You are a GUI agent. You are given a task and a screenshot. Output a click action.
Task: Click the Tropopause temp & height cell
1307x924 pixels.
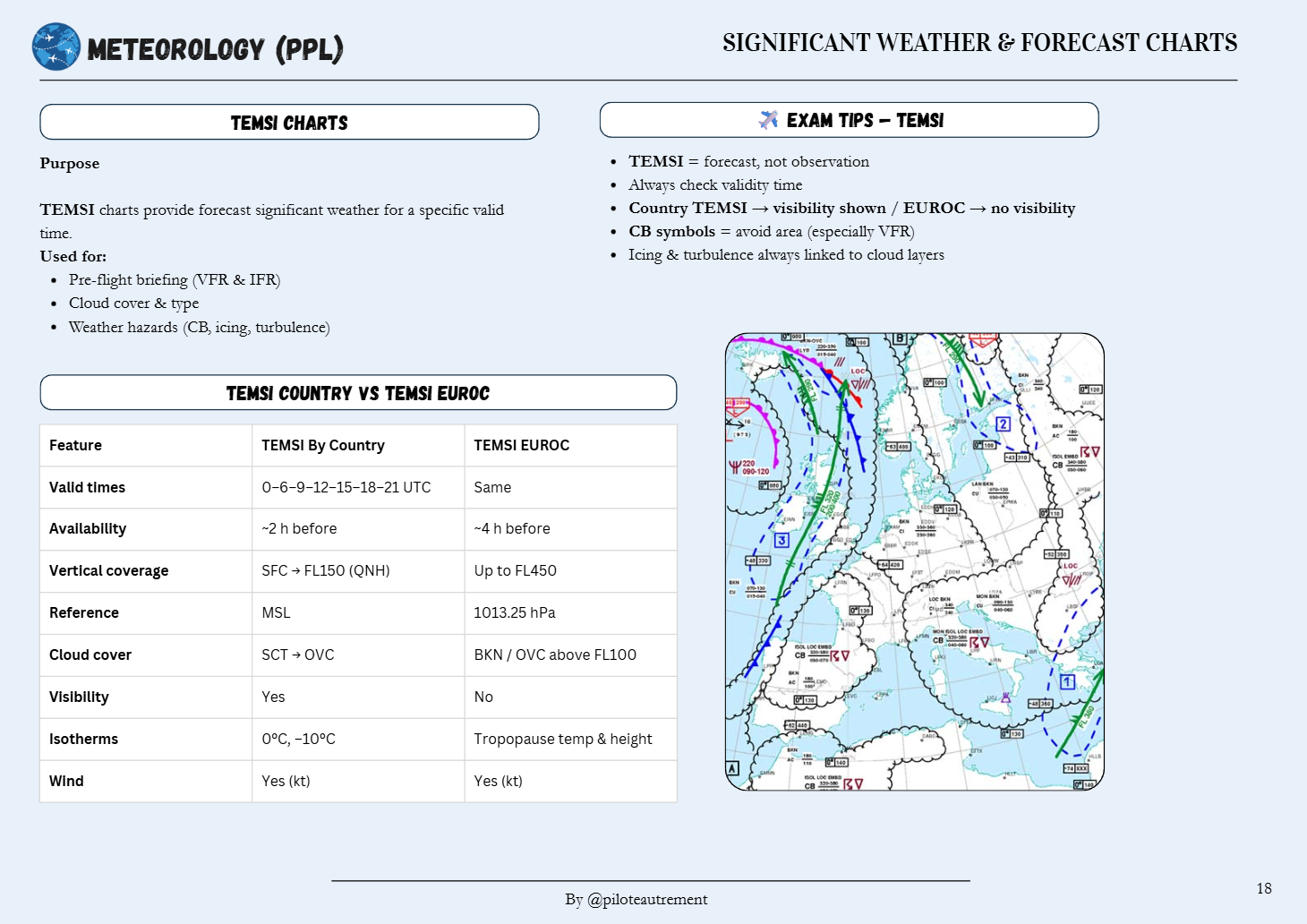[562, 739]
